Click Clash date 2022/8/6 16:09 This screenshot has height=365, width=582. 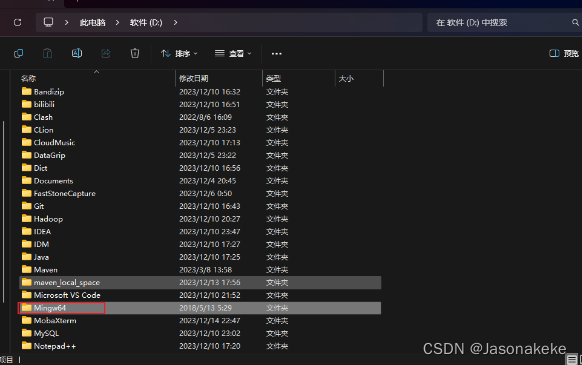click(205, 117)
